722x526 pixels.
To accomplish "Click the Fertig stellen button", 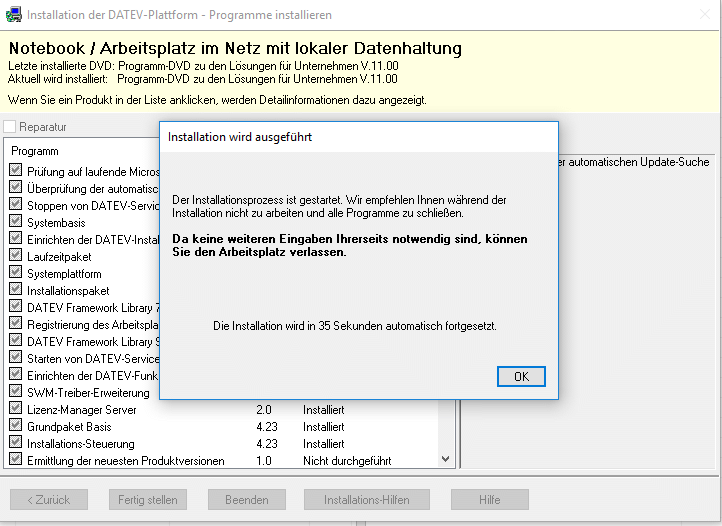I will [x=148, y=499].
